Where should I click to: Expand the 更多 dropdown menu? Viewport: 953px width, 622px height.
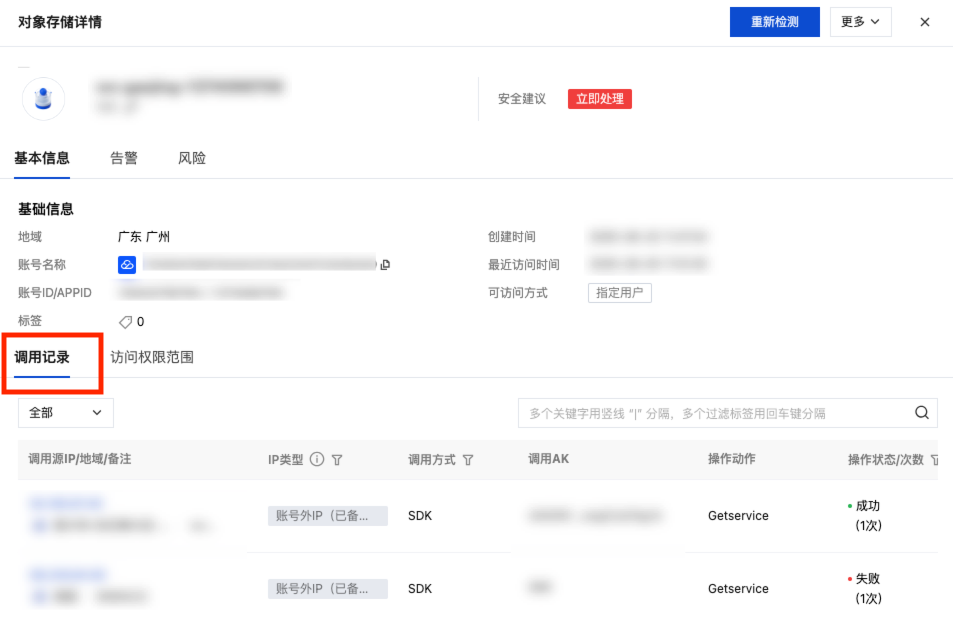click(x=860, y=22)
